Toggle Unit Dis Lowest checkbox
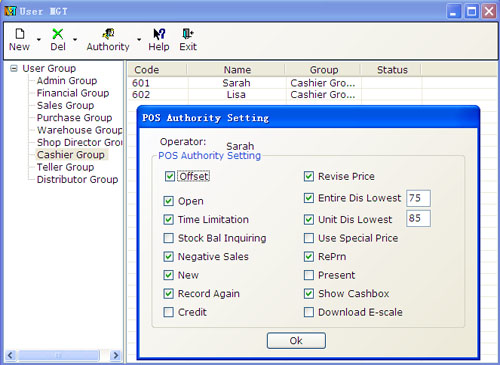The height and width of the screenshot is (365, 500). point(309,220)
